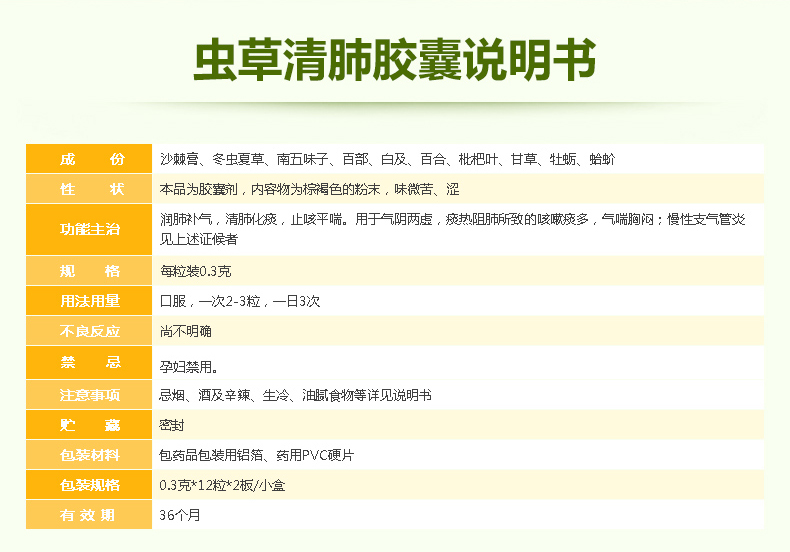Select the 用法用量 label cell
790x552 pixels.
pyautogui.click(x=89, y=301)
